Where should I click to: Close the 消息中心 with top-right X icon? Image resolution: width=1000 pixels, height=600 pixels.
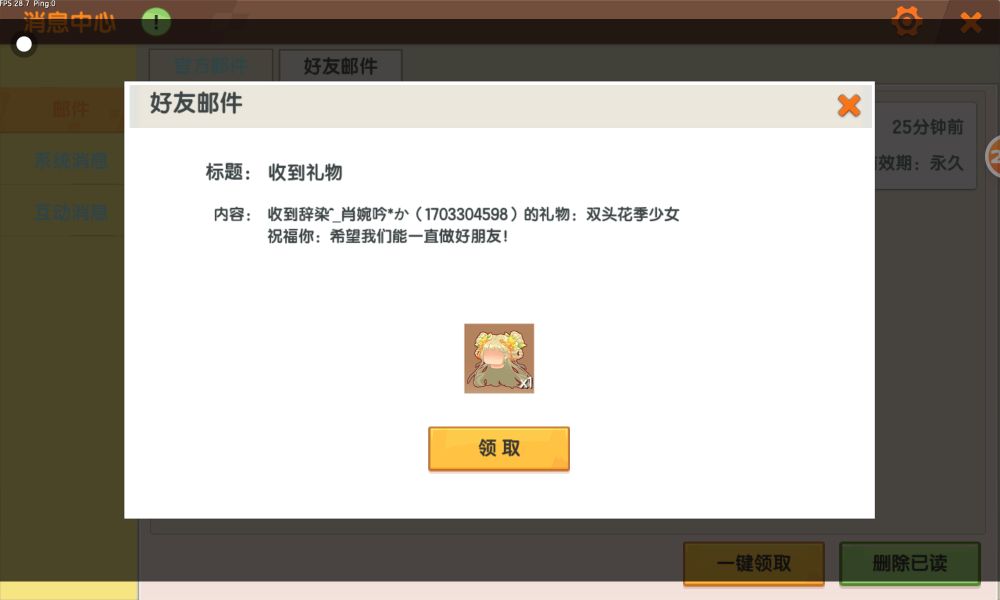click(971, 23)
